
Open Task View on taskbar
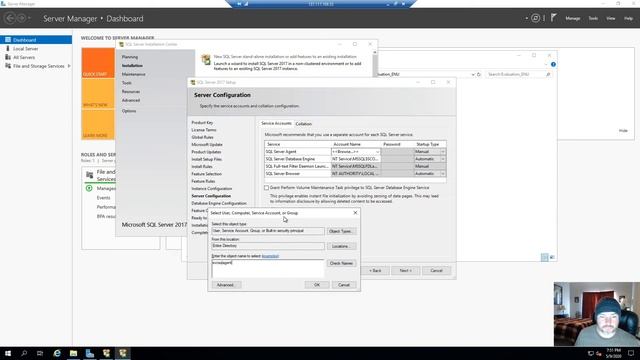(40, 353)
